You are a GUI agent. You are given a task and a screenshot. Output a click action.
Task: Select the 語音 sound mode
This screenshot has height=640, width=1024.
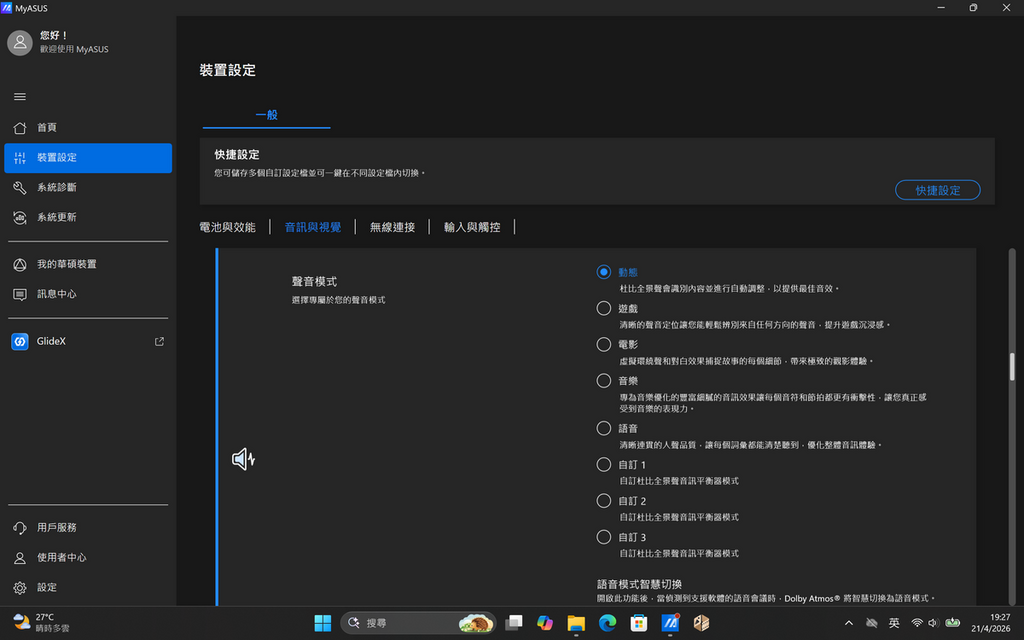[x=603, y=428]
